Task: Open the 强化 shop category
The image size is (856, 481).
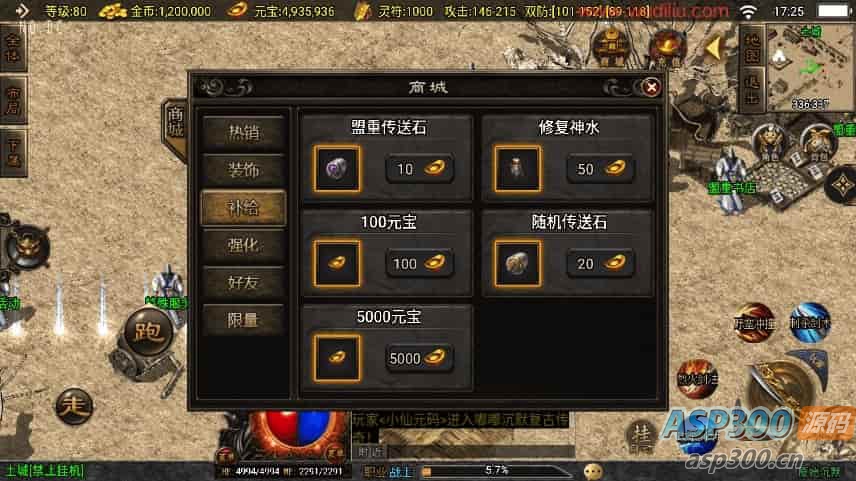Action: (243, 245)
